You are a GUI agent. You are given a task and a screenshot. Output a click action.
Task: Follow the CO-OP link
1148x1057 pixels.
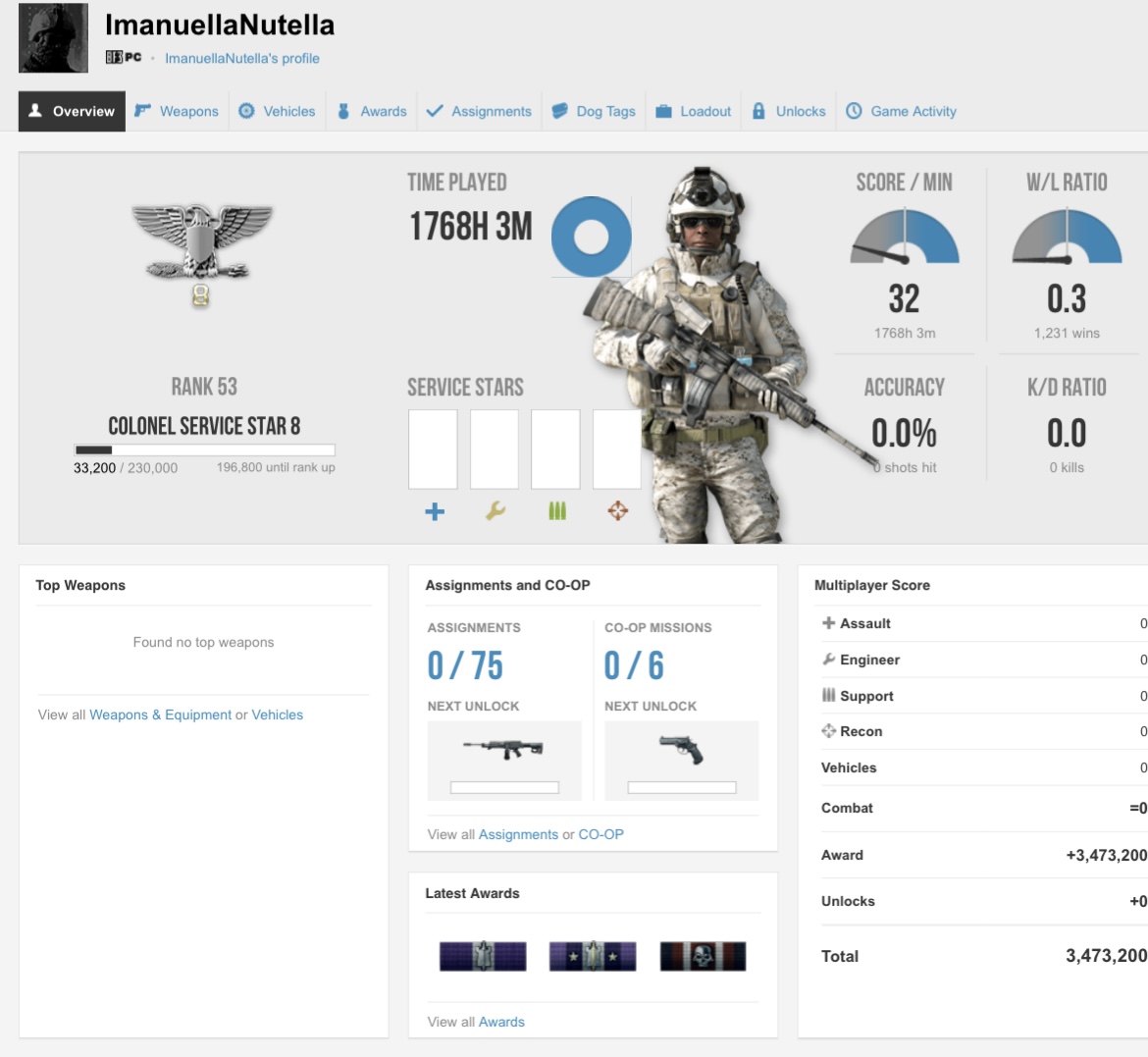click(x=601, y=834)
